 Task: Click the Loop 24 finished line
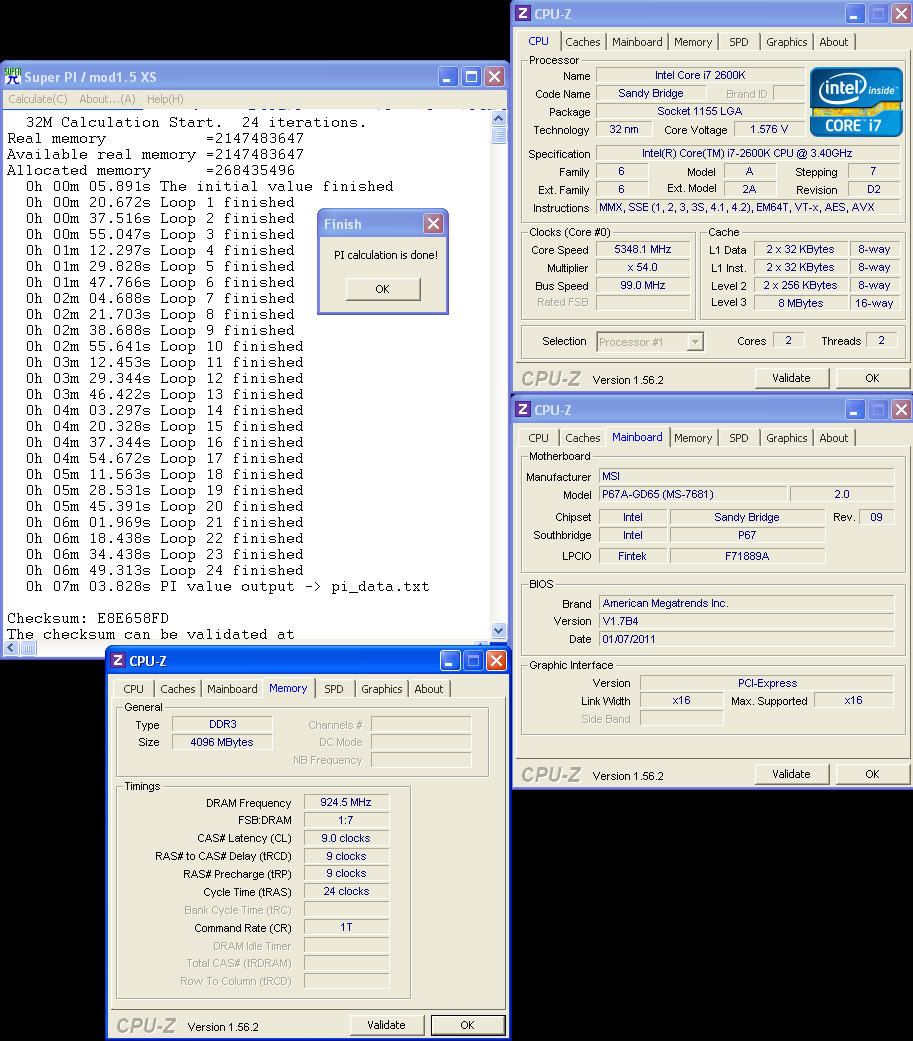(165, 570)
